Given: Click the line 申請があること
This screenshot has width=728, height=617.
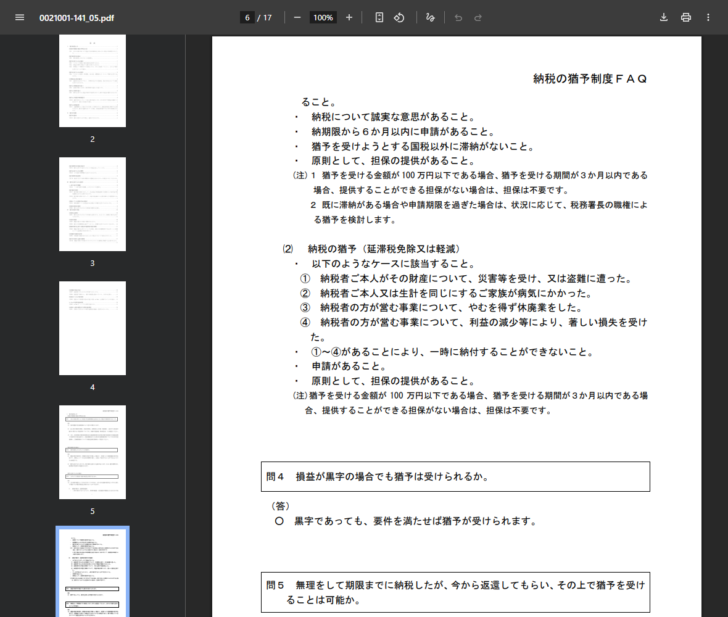Looking at the screenshot, I should (349, 366).
